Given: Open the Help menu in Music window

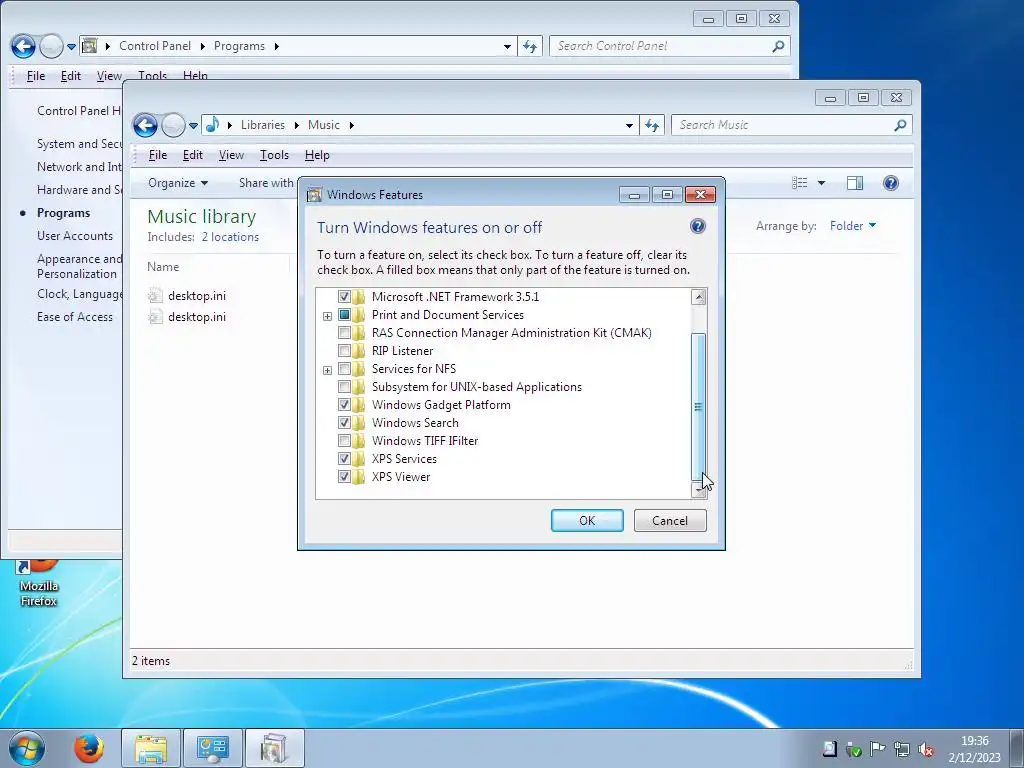Looking at the screenshot, I should click(x=317, y=155).
